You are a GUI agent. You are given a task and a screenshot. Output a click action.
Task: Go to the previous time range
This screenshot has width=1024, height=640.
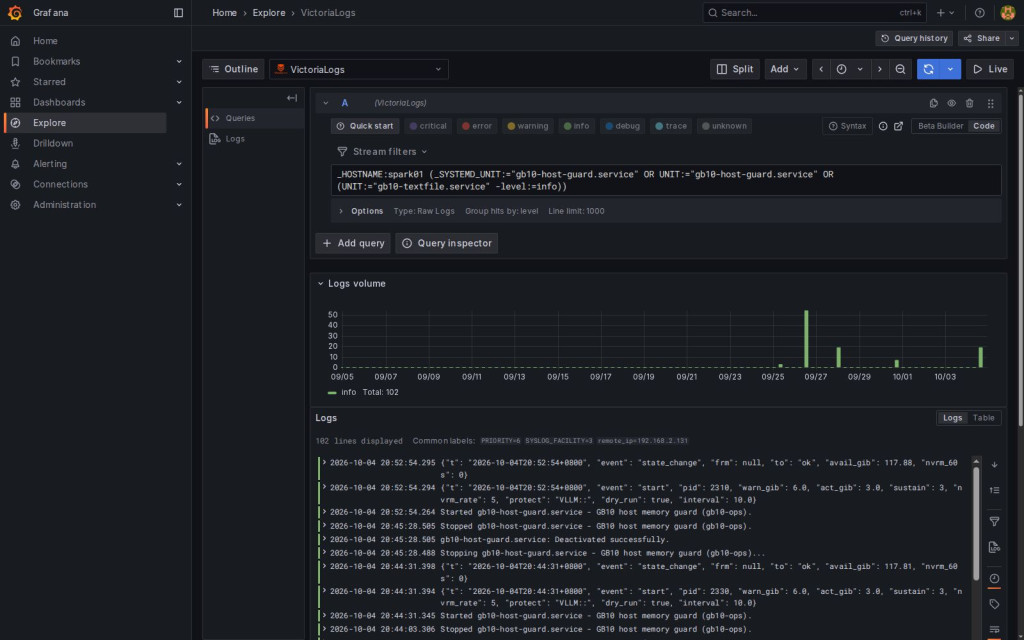tap(821, 69)
